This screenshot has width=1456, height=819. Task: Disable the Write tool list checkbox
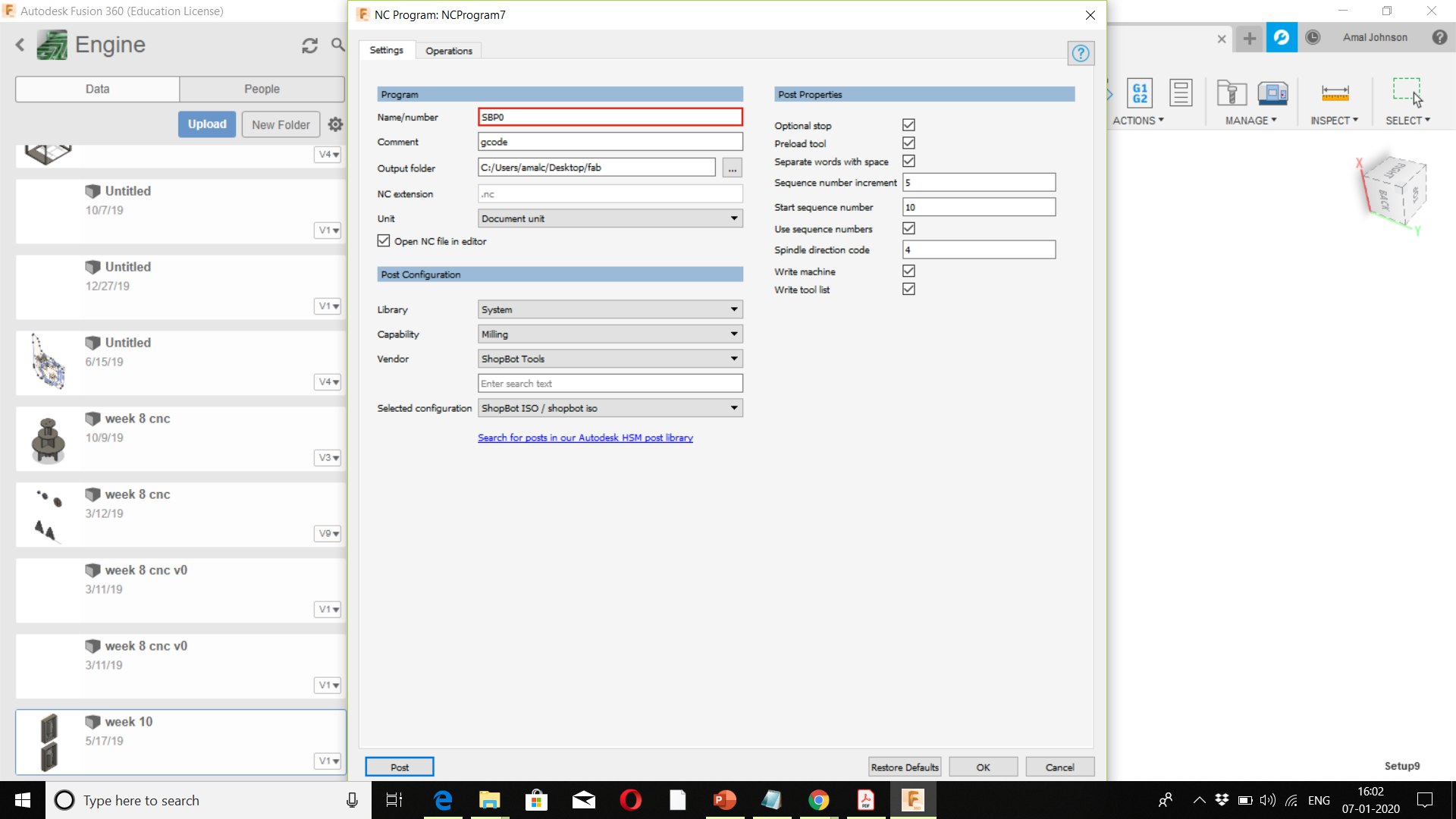click(x=908, y=290)
